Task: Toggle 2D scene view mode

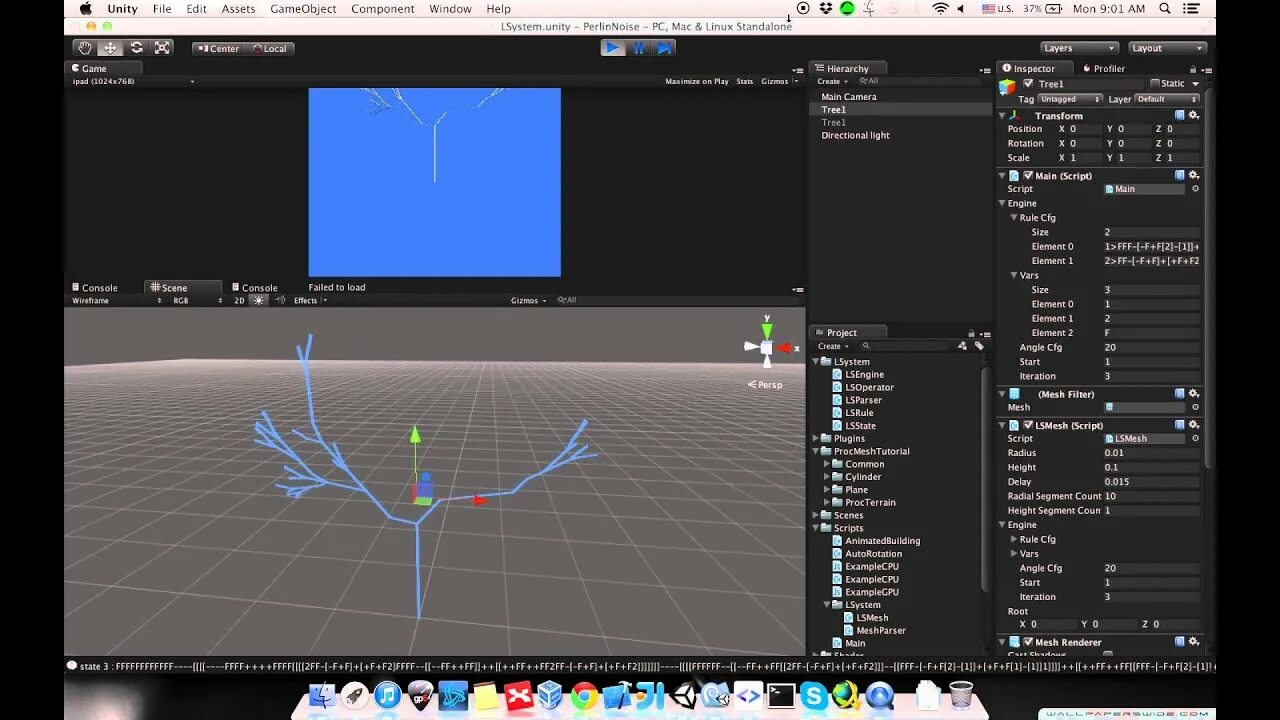Action: click(239, 300)
